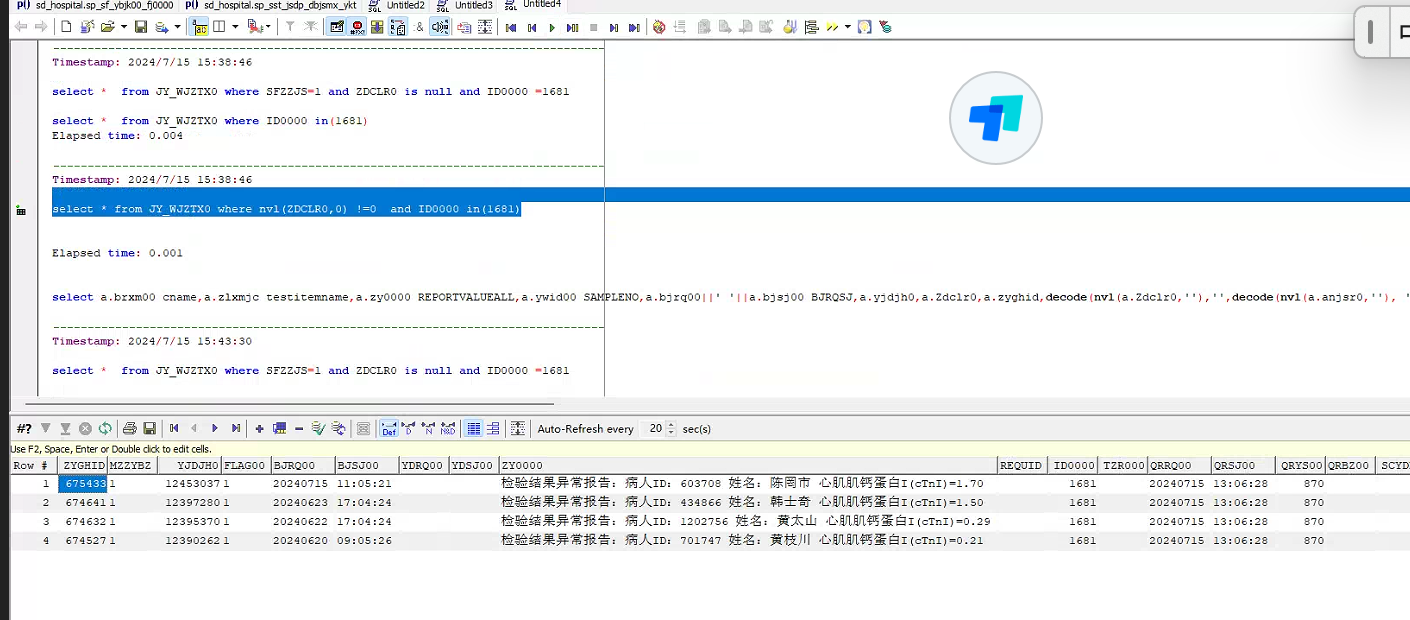Viewport: 1410px width, 620px height.
Task: Click the floating blue logo circle
Action: click(995, 118)
